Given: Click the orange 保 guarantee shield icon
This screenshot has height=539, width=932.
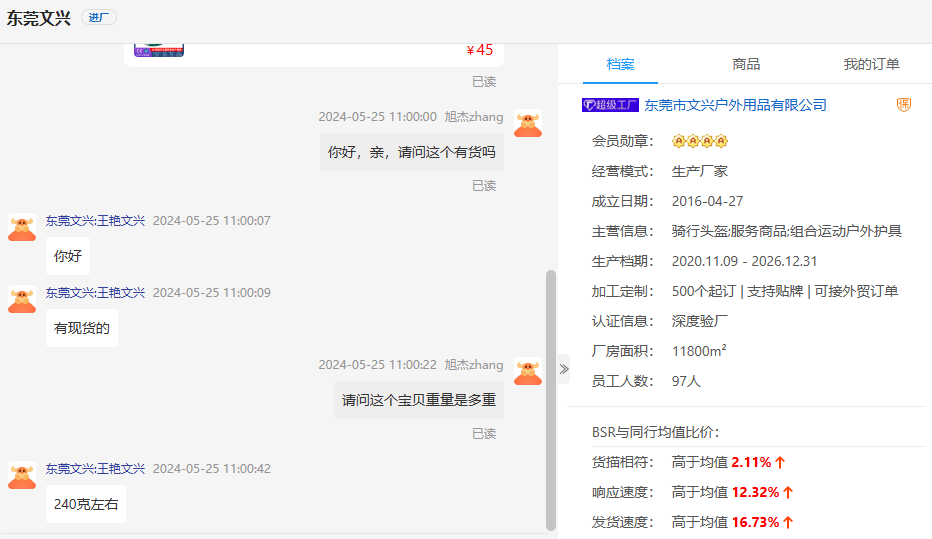Looking at the screenshot, I should (x=903, y=105).
